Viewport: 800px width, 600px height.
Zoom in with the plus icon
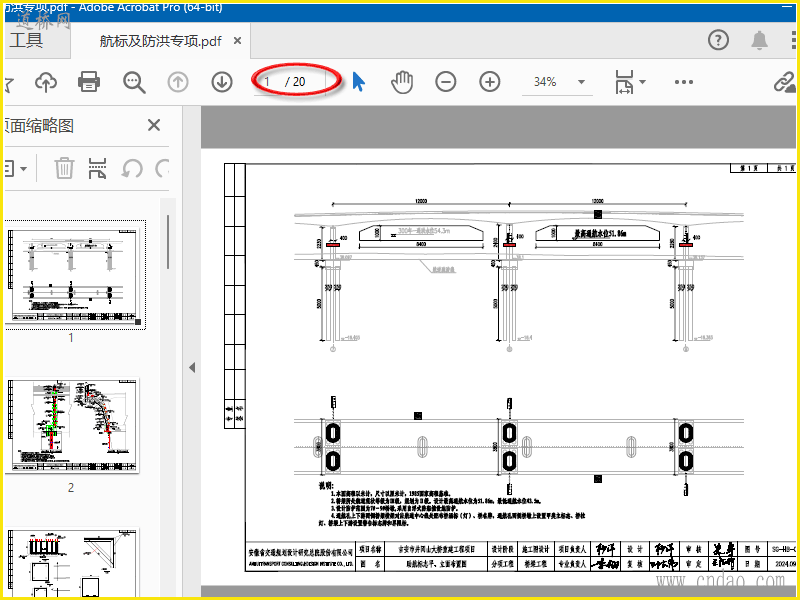[489, 82]
